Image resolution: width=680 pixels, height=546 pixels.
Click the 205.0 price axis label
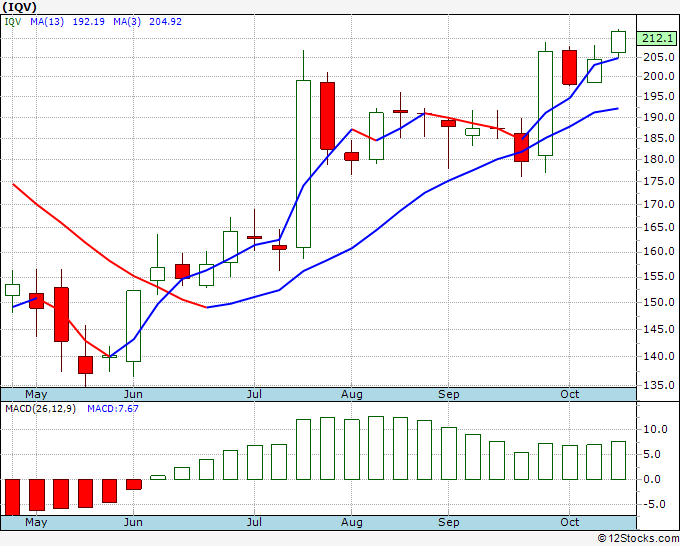660,57
